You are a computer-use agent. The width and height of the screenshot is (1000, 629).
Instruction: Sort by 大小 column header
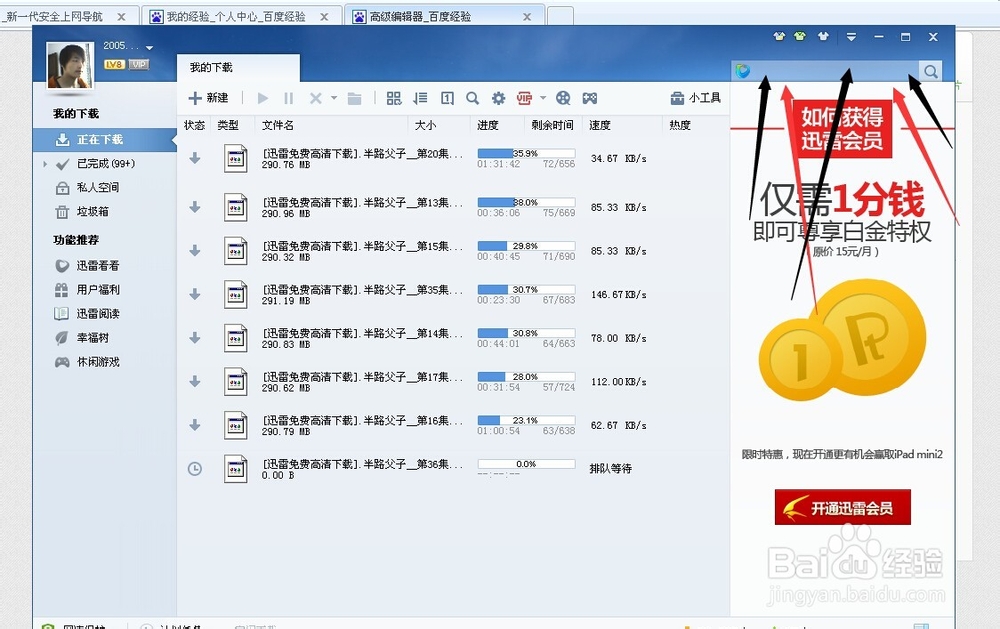425,125
